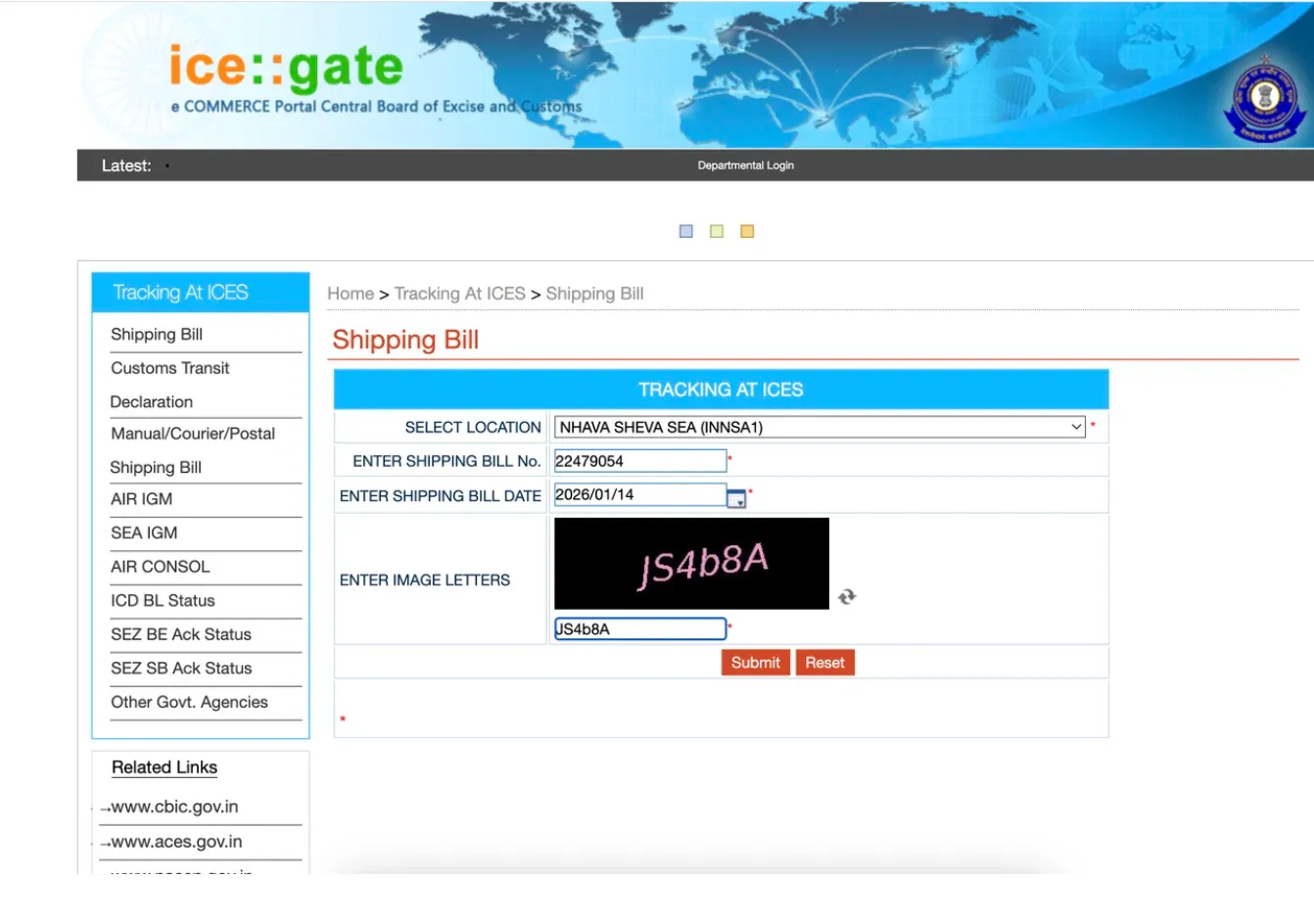Refresh the captcha image
Image resolution: width=1314 pixels, height=924 pixels.
tap(847, 596)
